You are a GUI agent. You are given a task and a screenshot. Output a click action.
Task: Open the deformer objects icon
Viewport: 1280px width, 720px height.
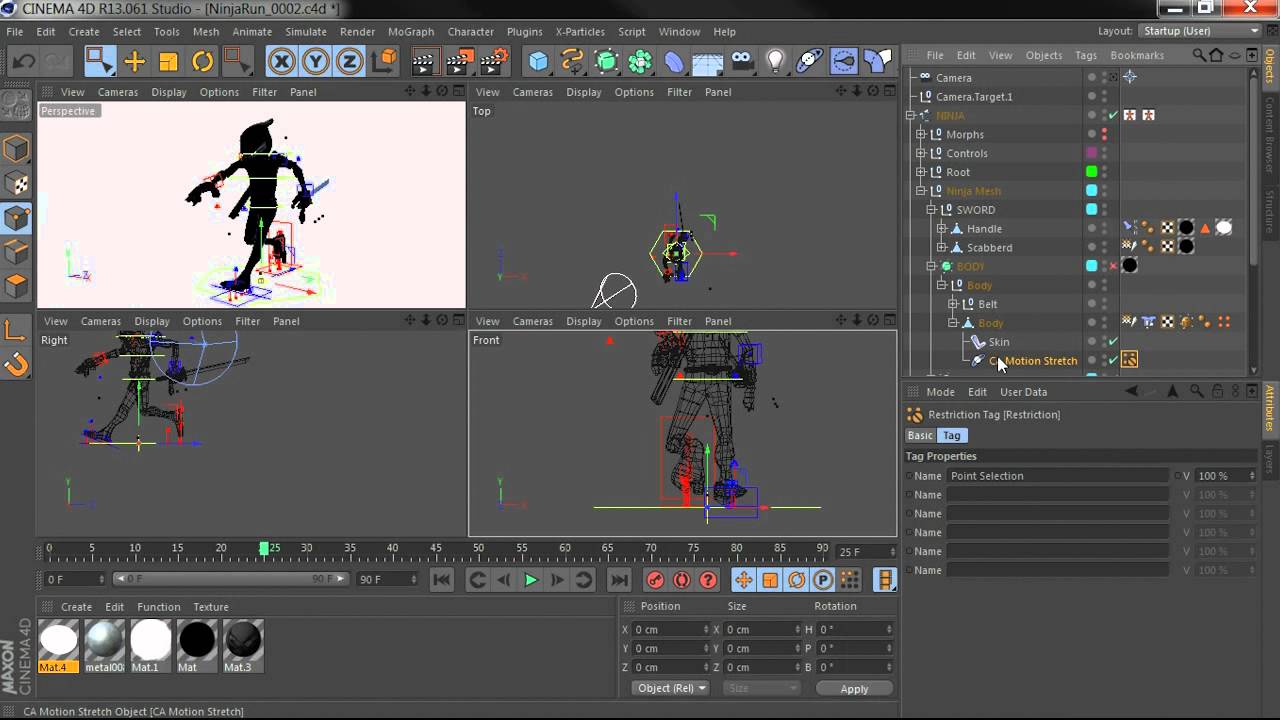[x=674, y=62]
